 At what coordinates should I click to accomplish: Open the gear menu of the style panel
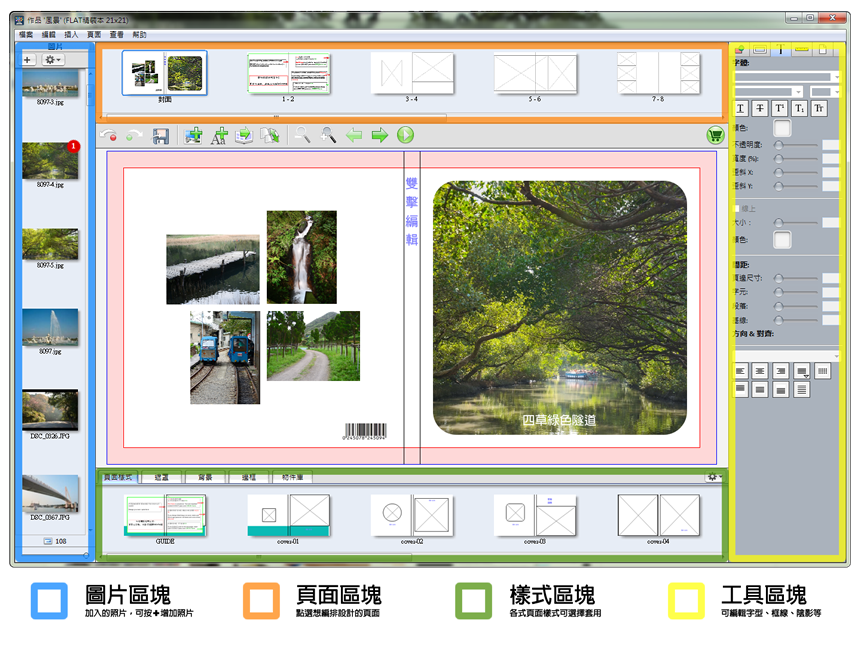pyautogui.click(x=714, y=477)
